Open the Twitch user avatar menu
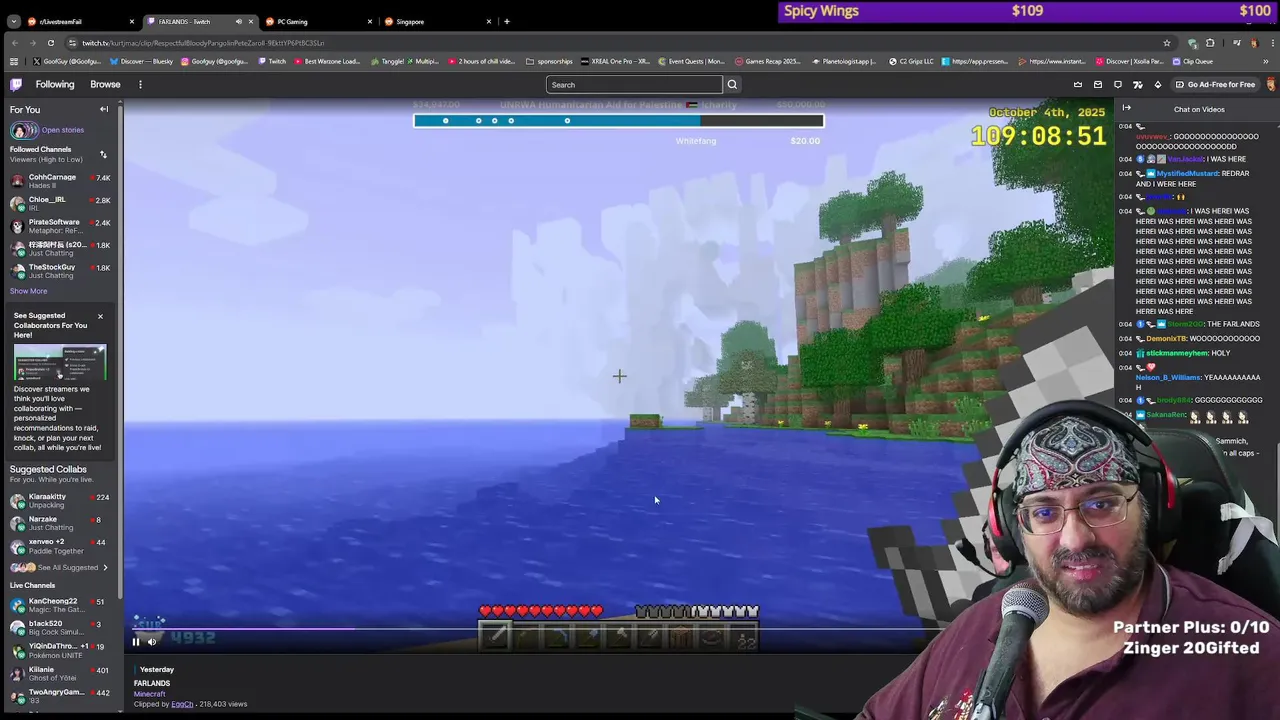The height and width of the screenshot is (720, 1280). click(x=1271, y=85)
